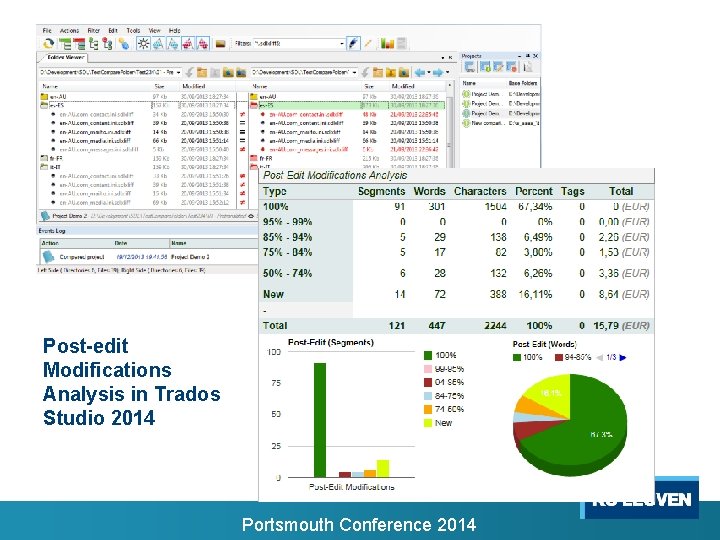Click the first icon in the Projects panel toolbar
This screenshot has width=720, height=540.
pos(469,67)
